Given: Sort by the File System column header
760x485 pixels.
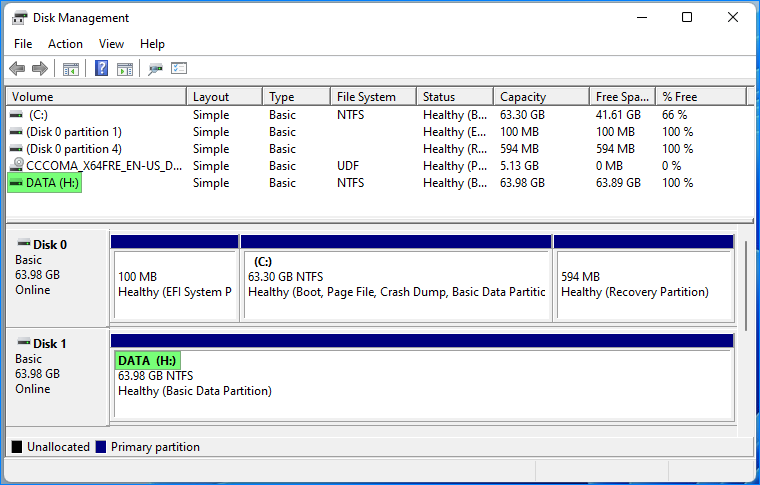Looking at the screenshot, I should (x=366, y=97).
